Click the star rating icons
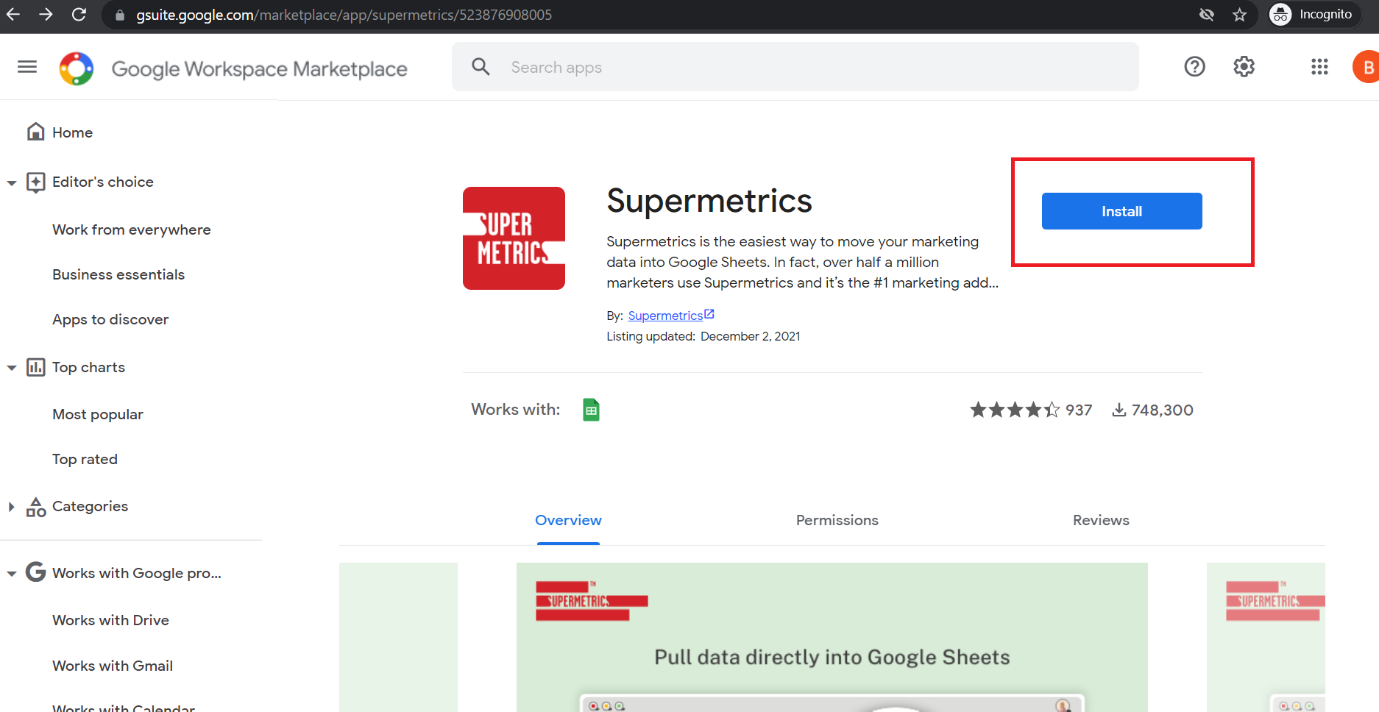Screen dimensions: 1379x712 (x=1014, y=410)
